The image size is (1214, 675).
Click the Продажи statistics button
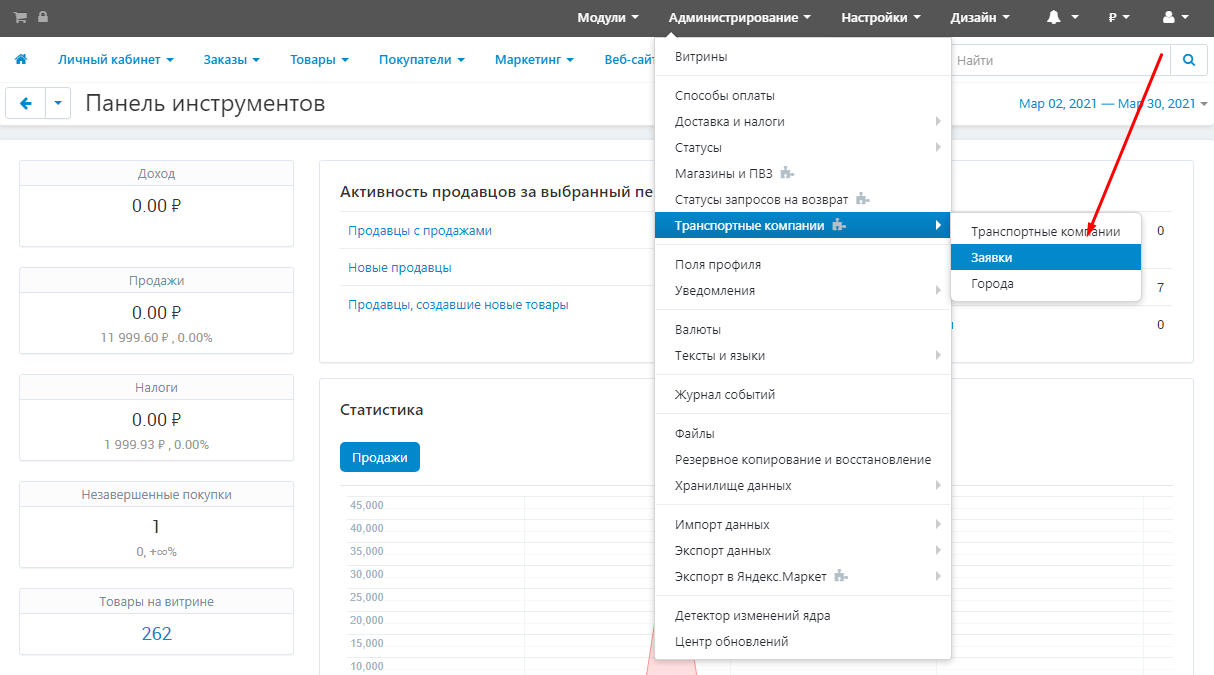(x=379, y=457)
